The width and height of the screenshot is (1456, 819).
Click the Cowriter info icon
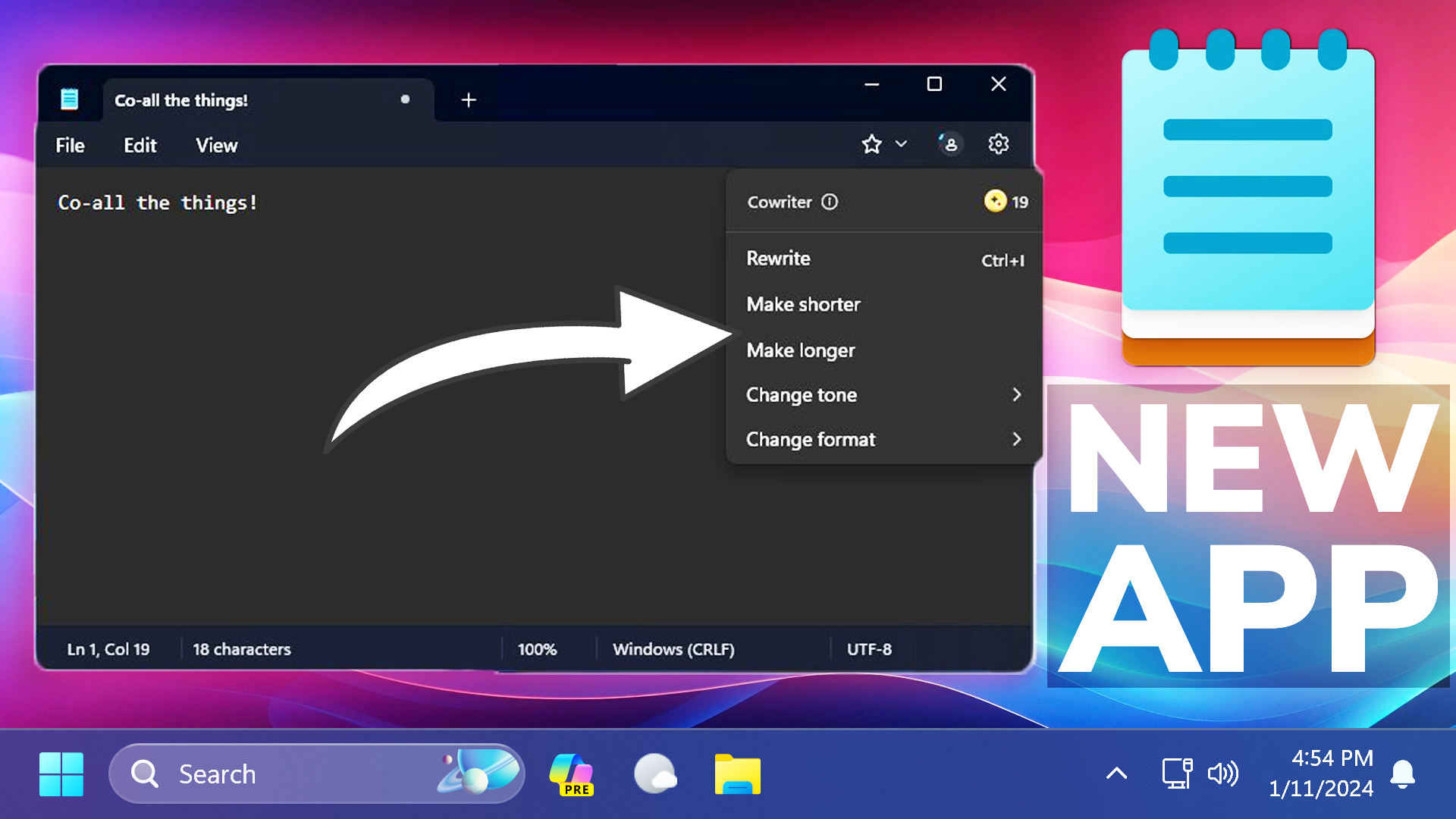(830, 202)
